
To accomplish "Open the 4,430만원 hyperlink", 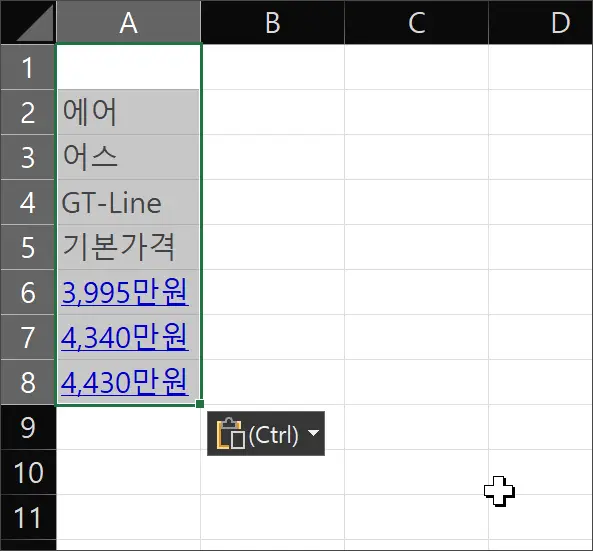I will (124, 382).
